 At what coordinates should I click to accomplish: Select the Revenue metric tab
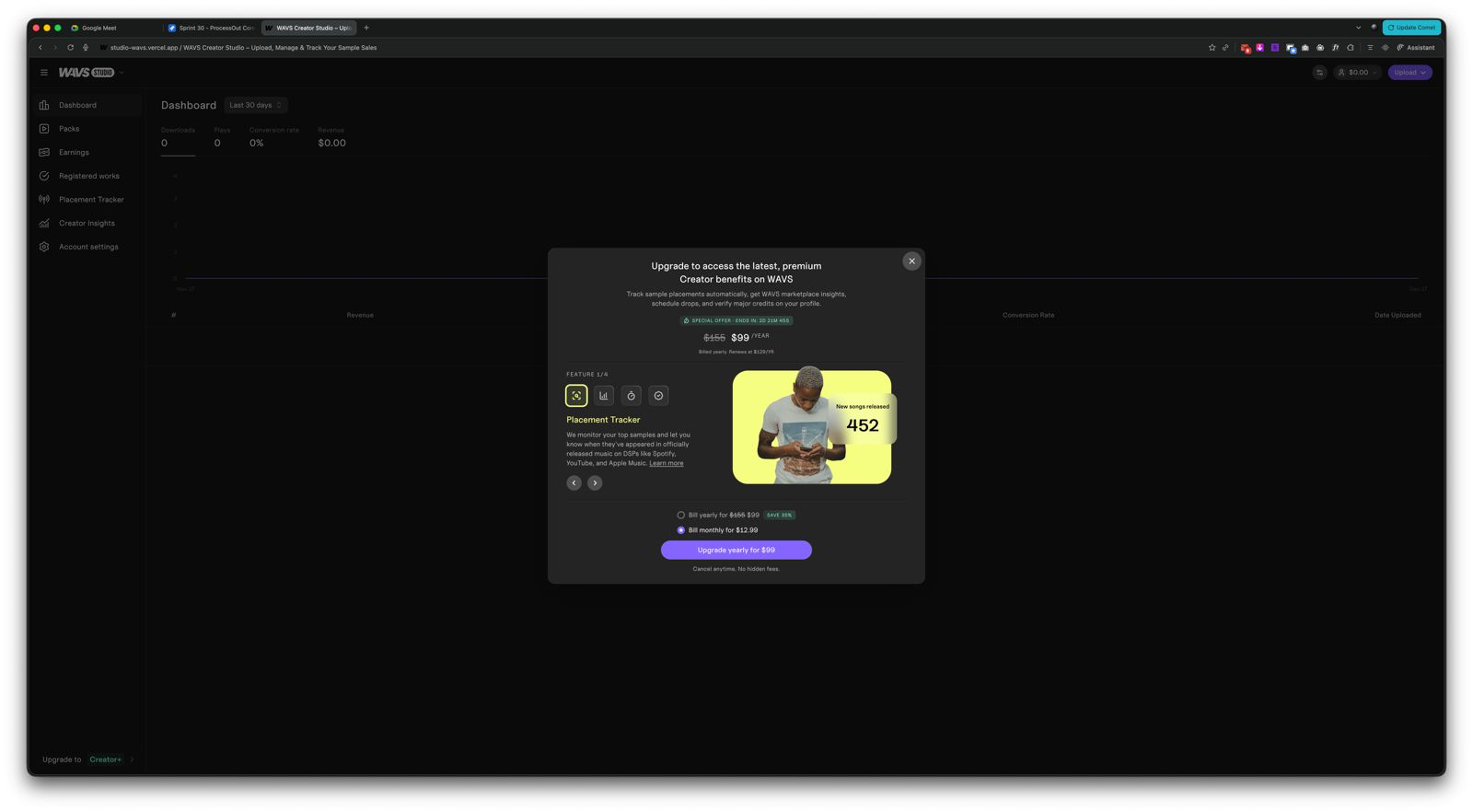[331, 137]
